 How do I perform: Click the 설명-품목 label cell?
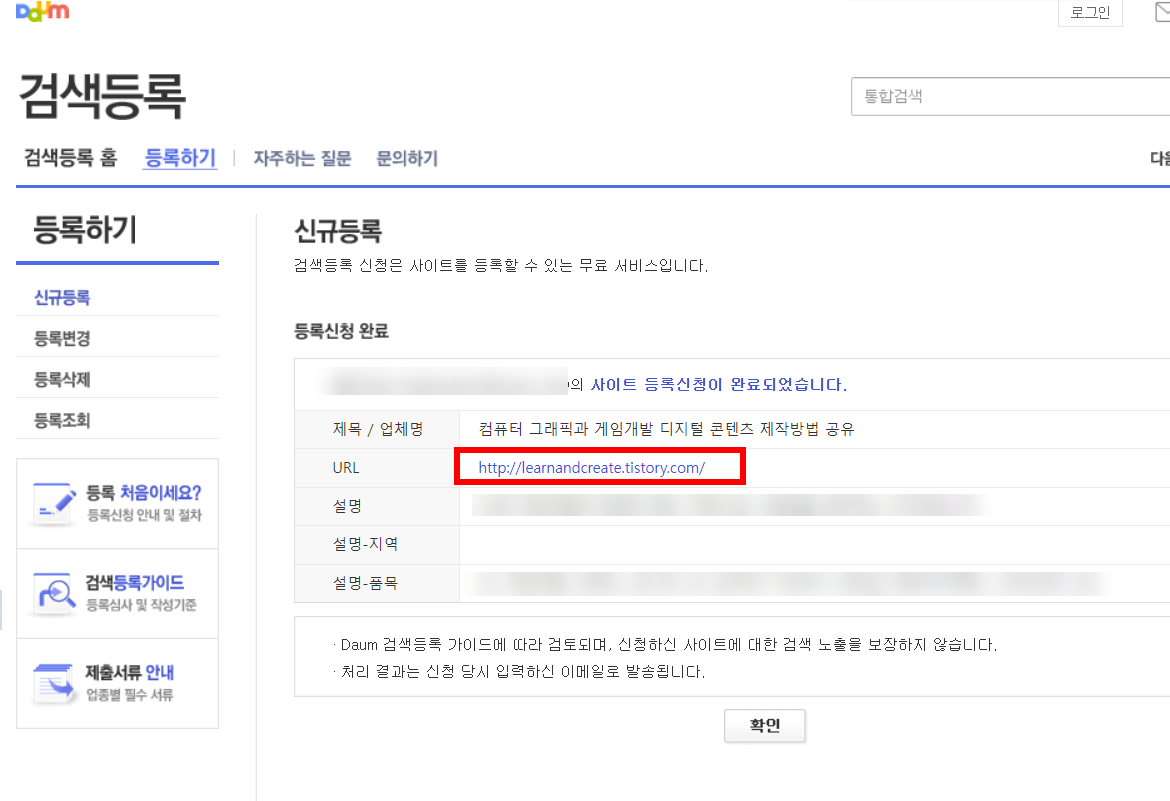click(x=378, y=583)
